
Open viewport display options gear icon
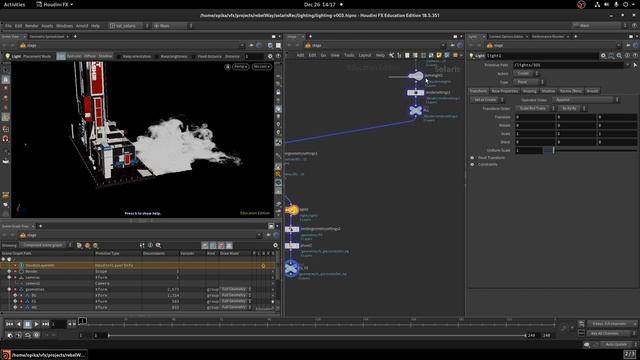pos(270,56)
